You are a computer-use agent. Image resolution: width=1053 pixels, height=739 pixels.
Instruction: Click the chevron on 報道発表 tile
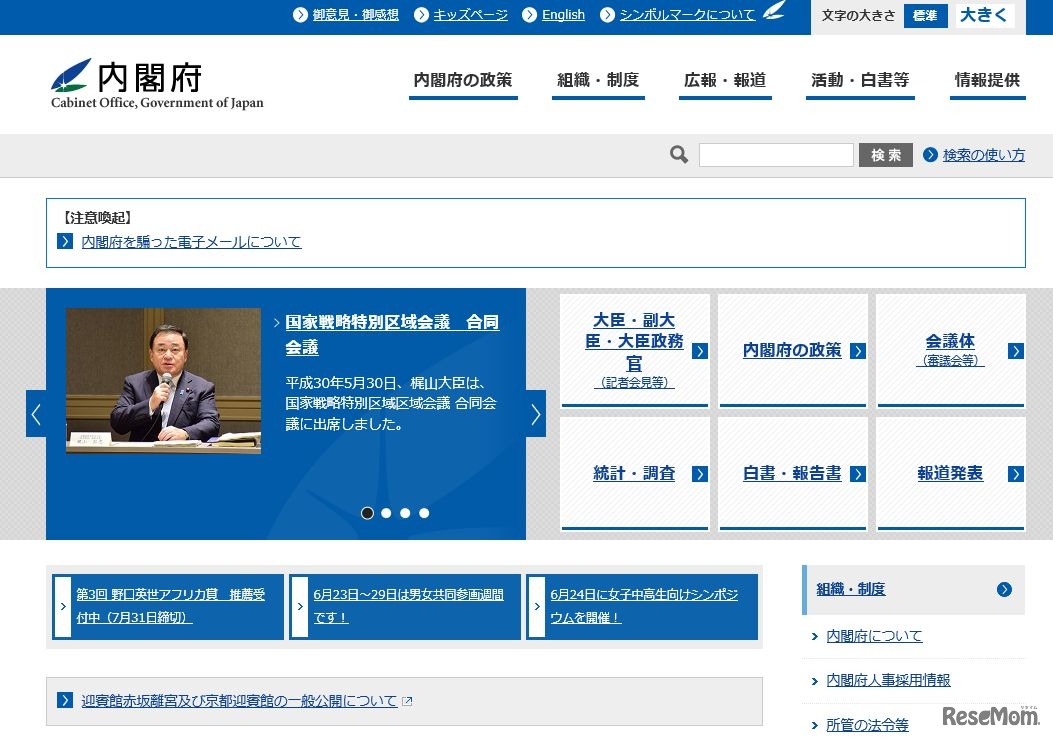(x=1015, y=474)
